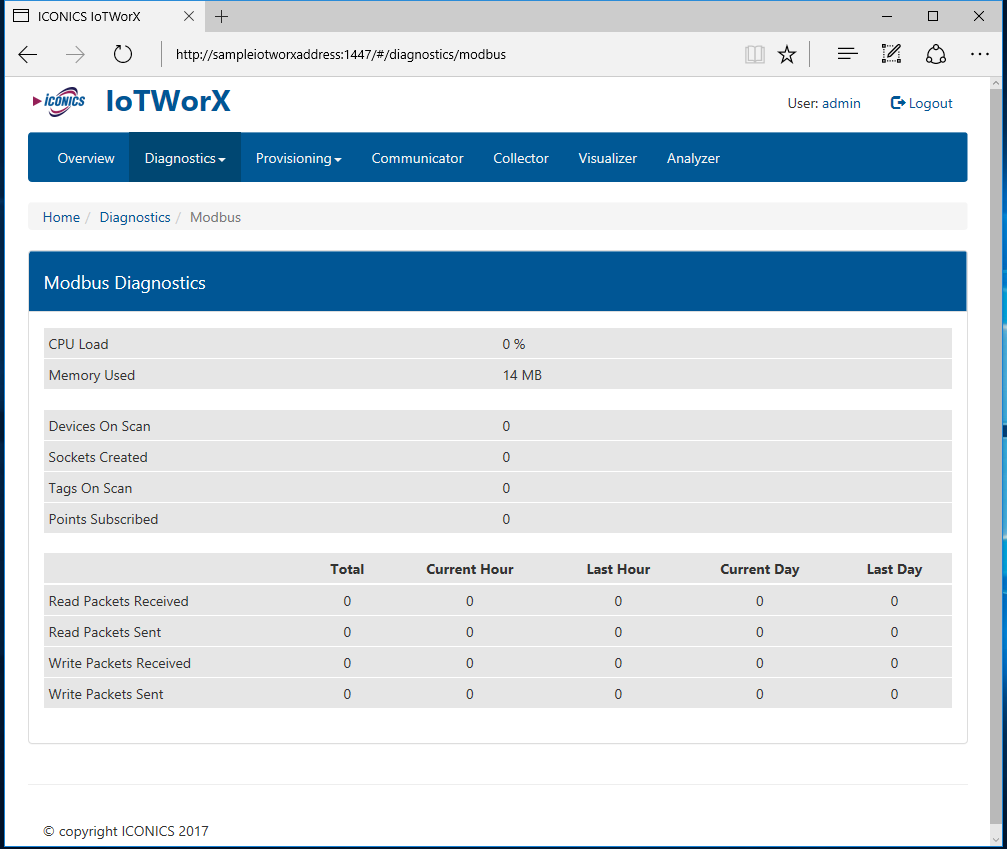Open the Analyzer menu item

tap(693, 158)
